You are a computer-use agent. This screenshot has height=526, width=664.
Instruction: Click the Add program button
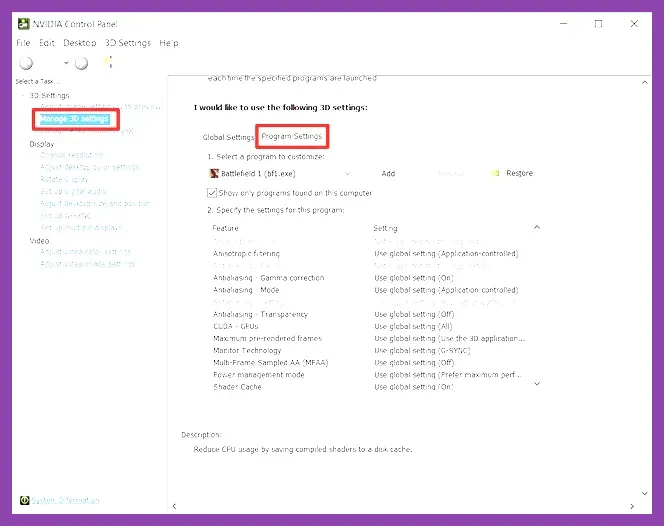click(388, 174)
